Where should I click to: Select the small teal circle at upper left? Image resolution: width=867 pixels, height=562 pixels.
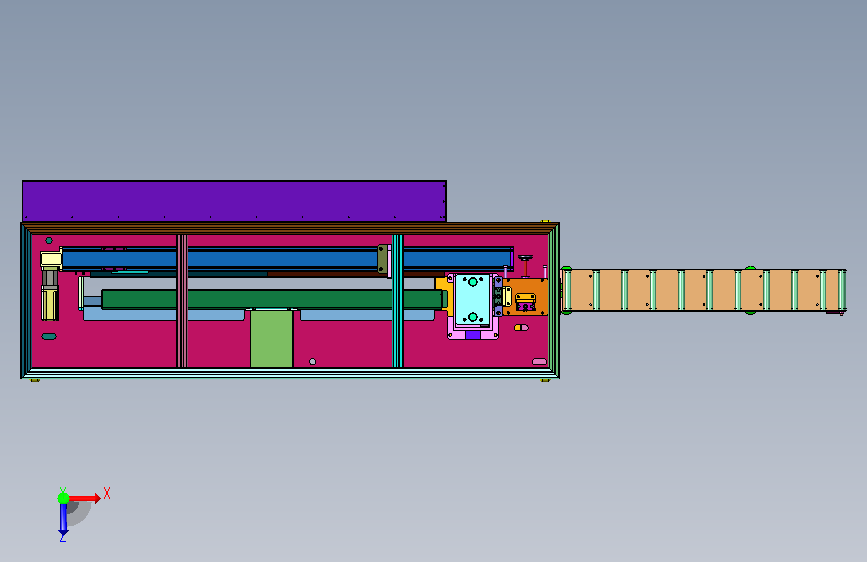49,241
